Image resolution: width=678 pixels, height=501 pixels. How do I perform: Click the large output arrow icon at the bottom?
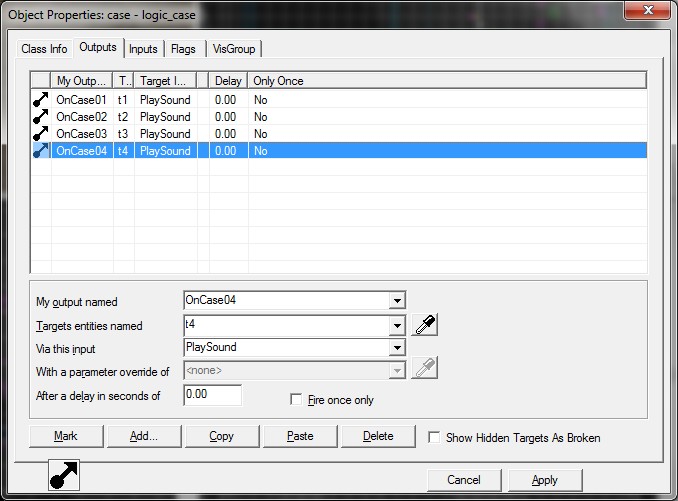(64, 475)
